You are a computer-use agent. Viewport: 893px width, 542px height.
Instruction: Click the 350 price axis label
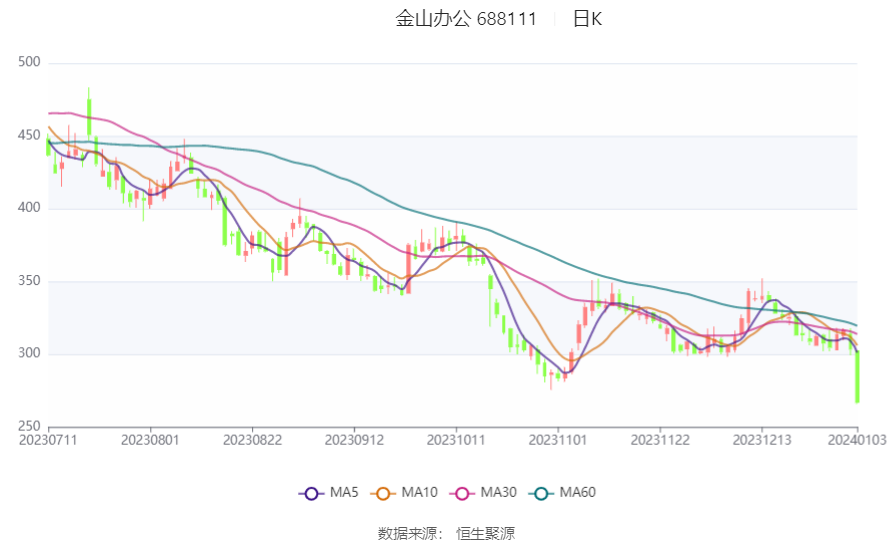(30, 281)
